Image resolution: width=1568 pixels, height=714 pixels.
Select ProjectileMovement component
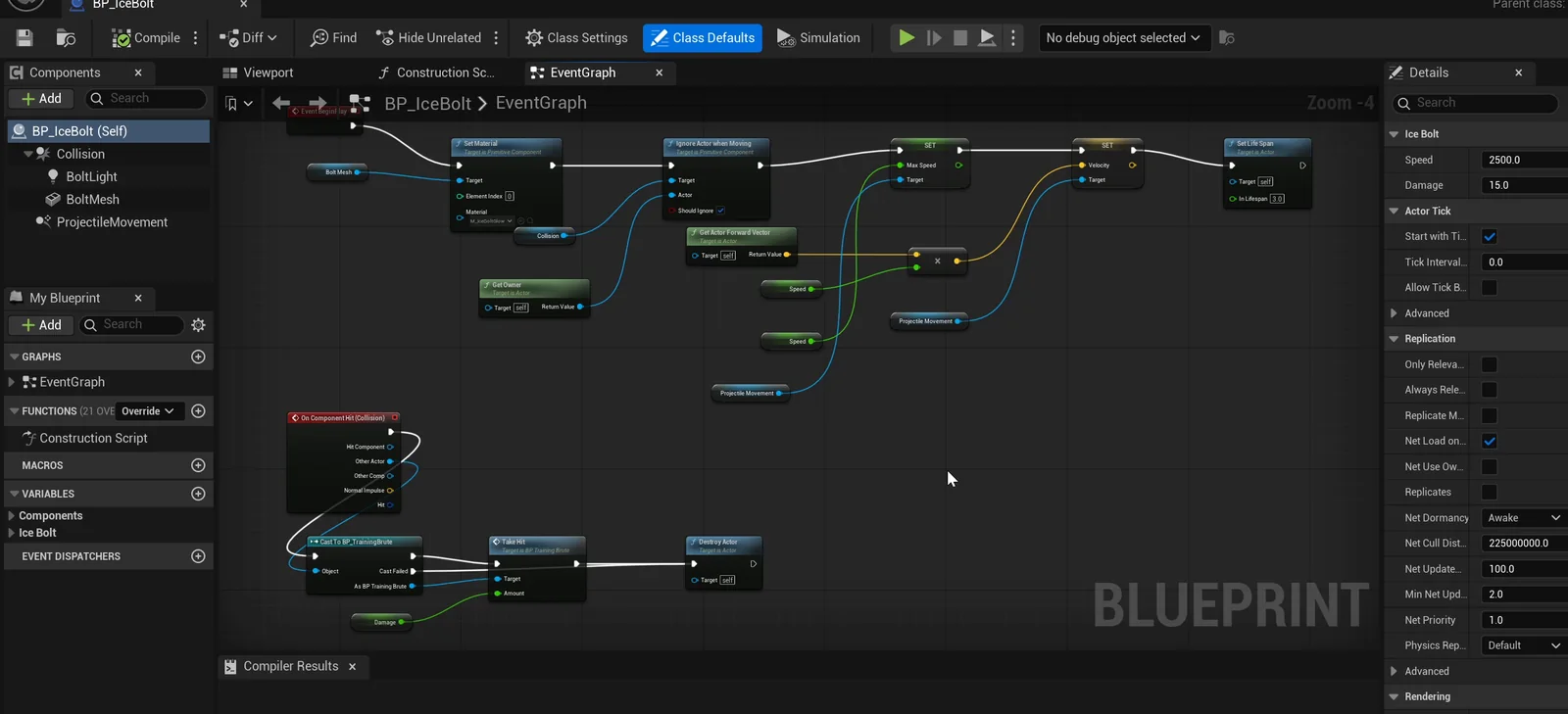(x=112, y=222)
